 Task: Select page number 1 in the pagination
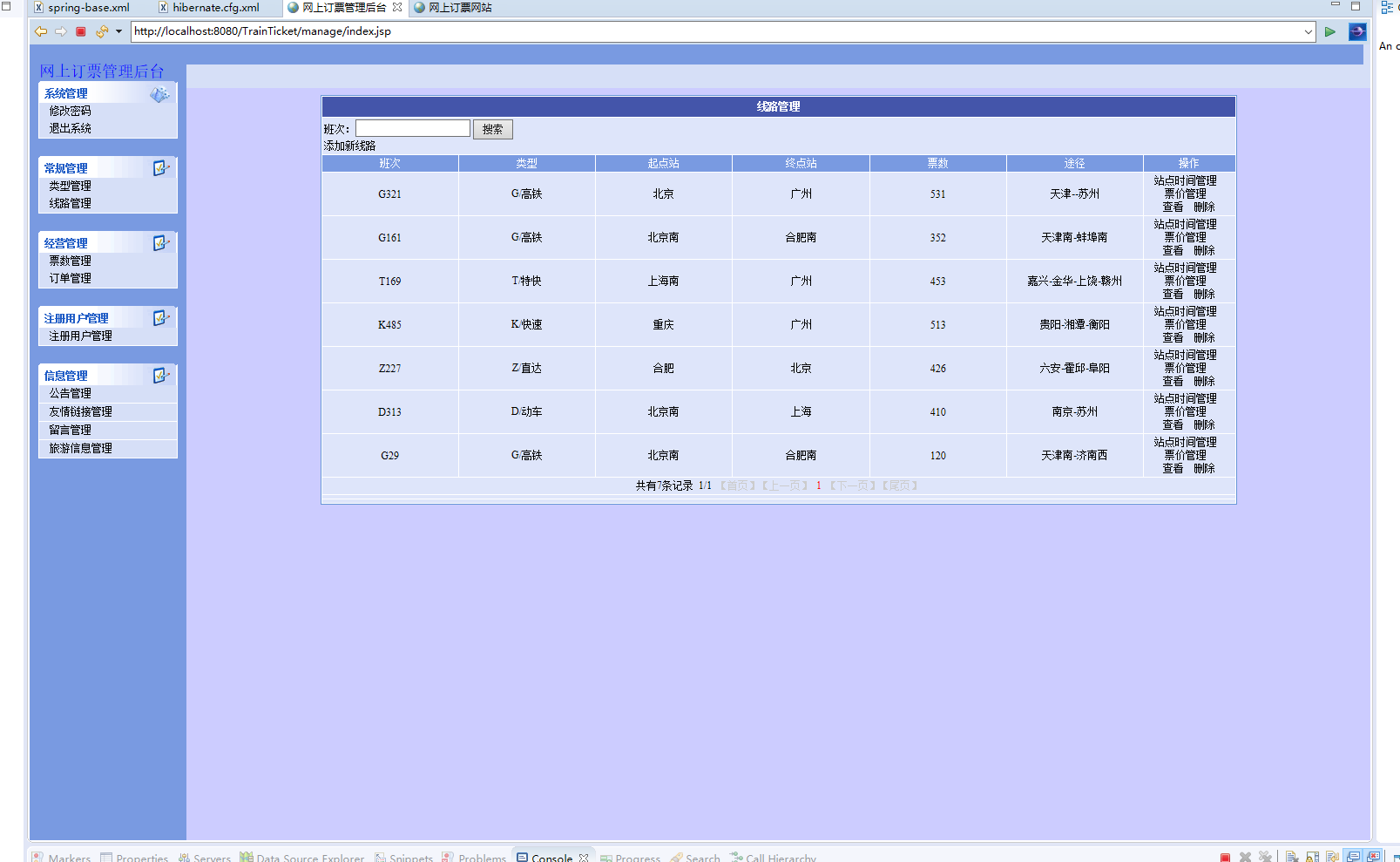coord(818,485)
